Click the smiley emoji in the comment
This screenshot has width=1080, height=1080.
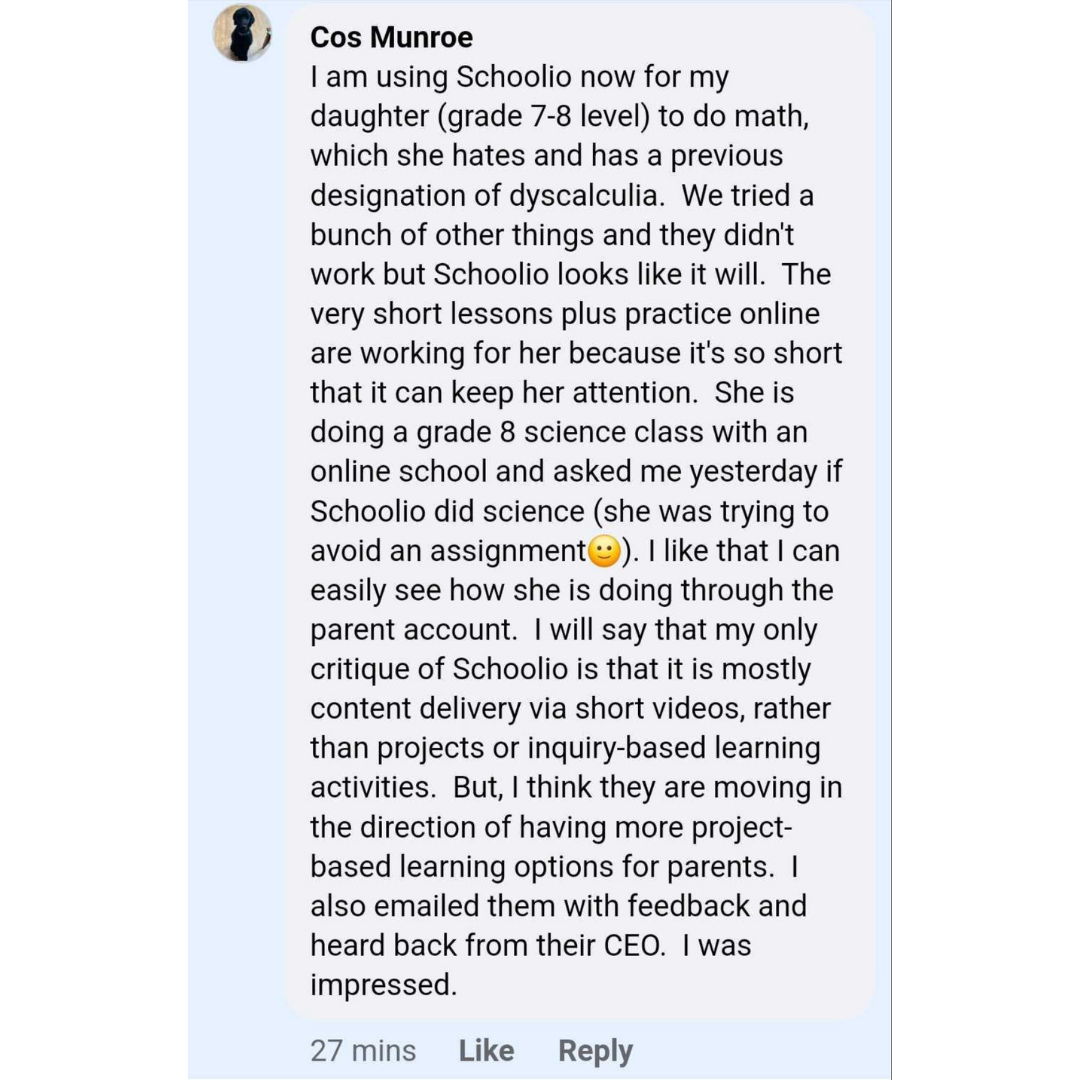[603, 551]
